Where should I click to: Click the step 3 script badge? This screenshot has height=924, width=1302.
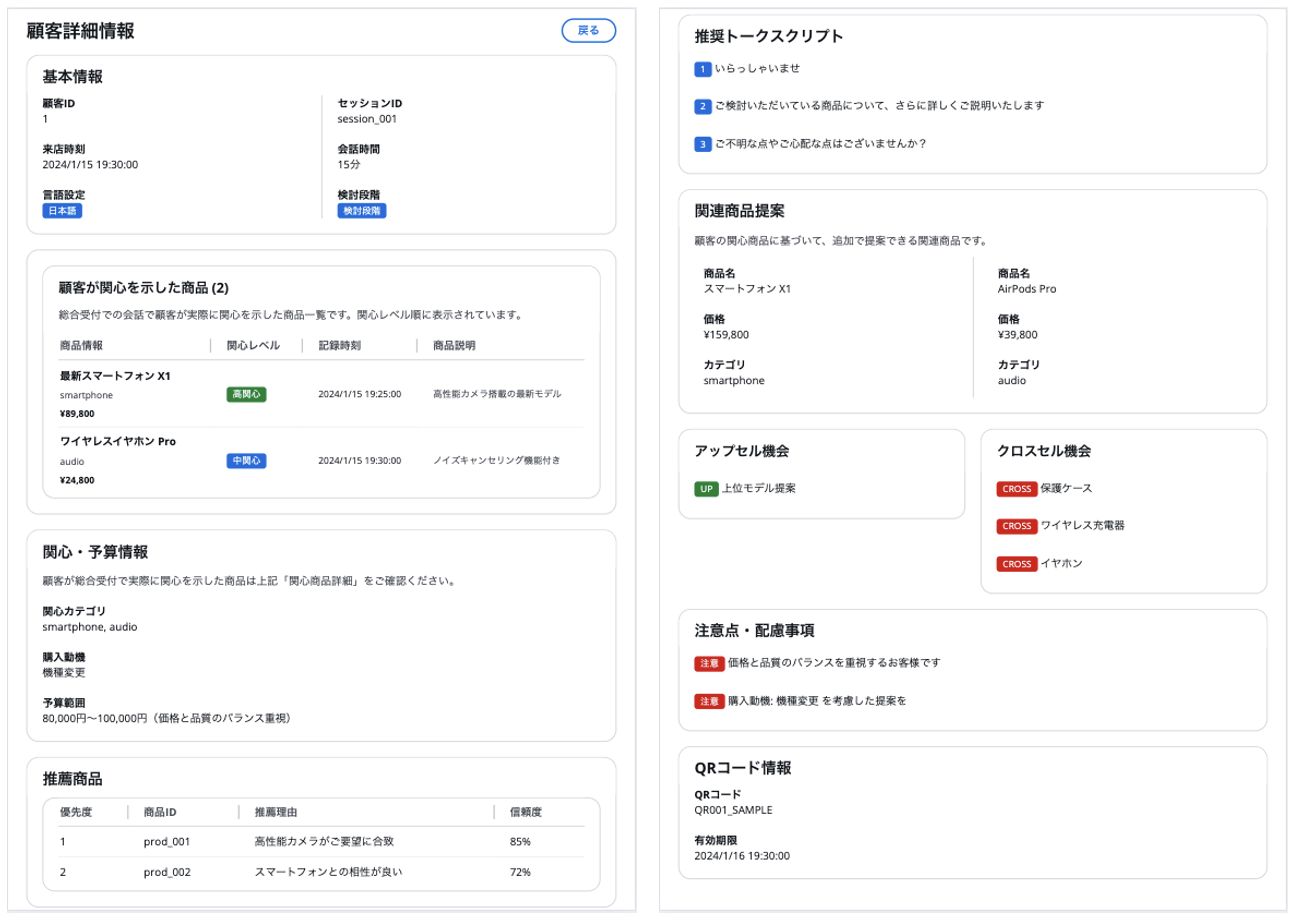pos(703,144)
